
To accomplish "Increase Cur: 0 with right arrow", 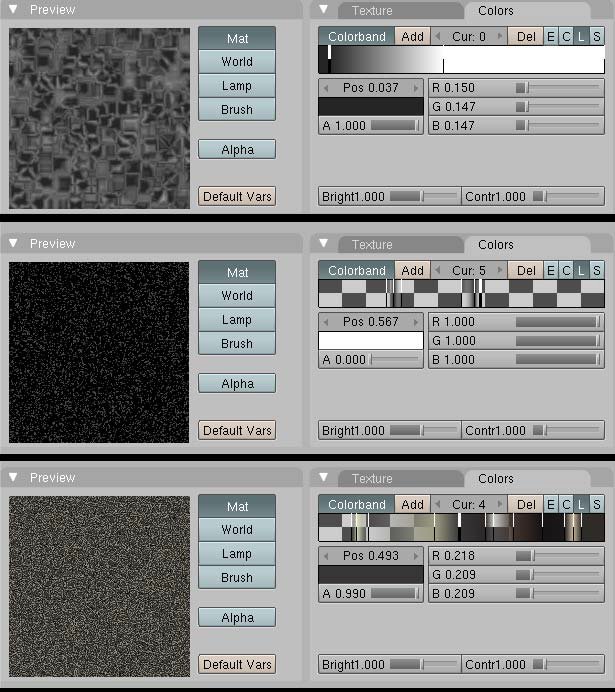I will click(500, 36).
